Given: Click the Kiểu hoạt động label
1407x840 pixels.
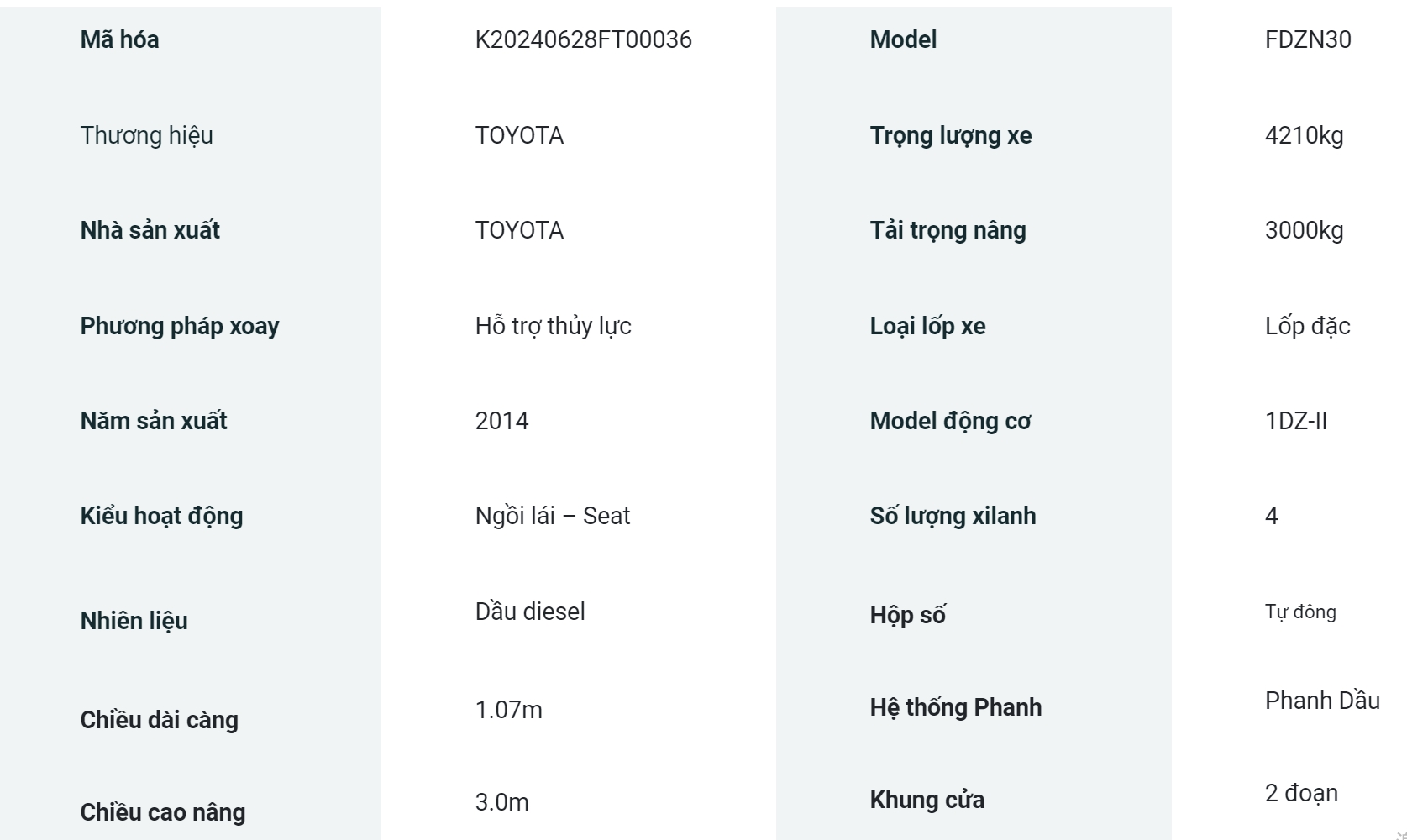Looking at the screenshot, I should pyautogui.click(x=162, y=516).
